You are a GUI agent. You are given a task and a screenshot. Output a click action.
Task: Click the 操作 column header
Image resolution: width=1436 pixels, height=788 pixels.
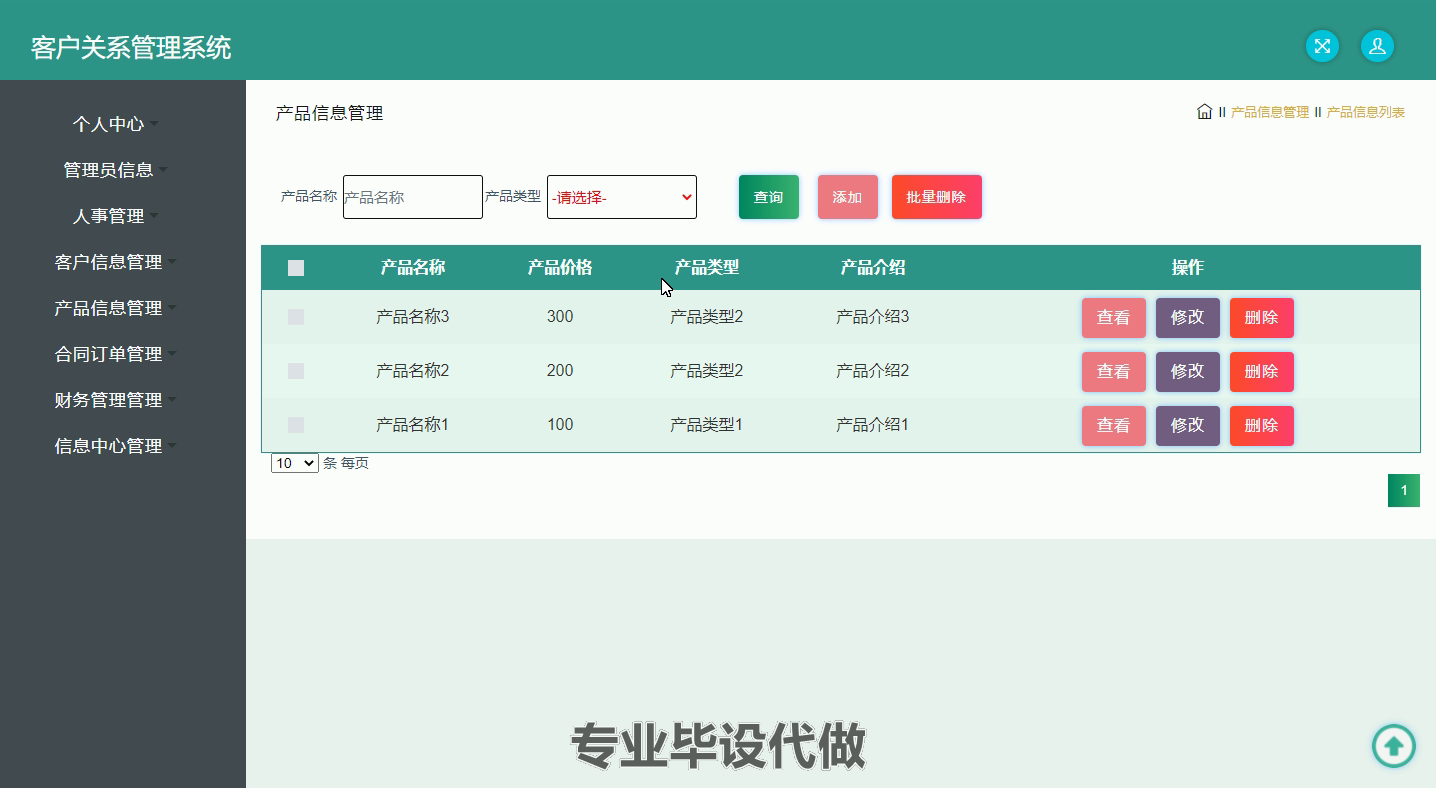pyautogui.click(x=1188, y=268)
